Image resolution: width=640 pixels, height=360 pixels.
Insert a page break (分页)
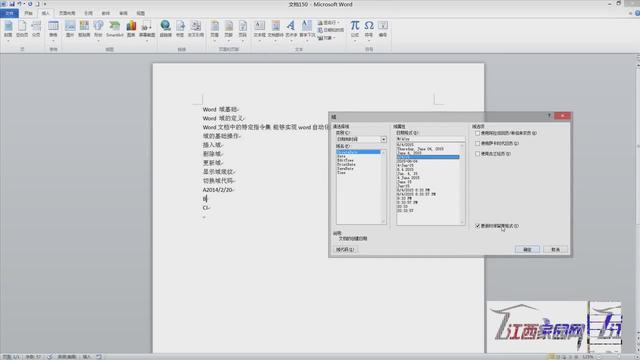pos(36,29)
